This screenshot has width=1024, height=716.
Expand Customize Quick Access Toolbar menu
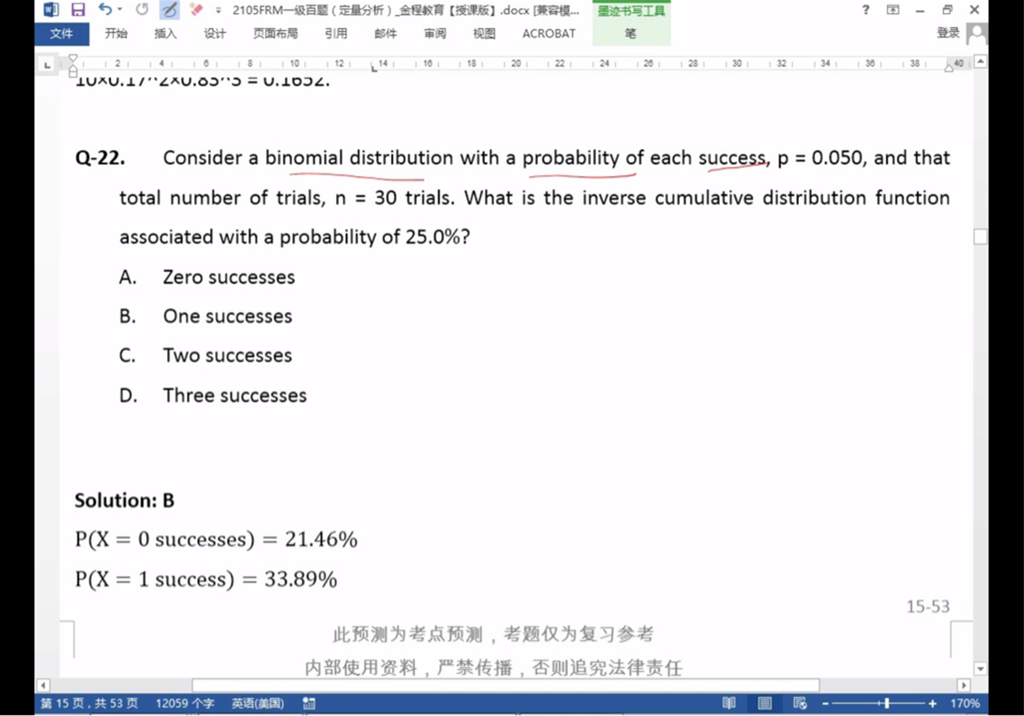218,10
